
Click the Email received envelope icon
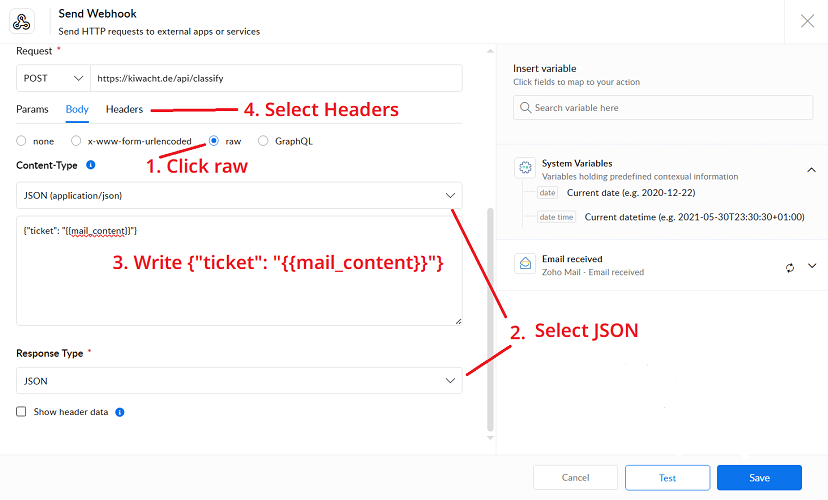[x=525, y=265]
